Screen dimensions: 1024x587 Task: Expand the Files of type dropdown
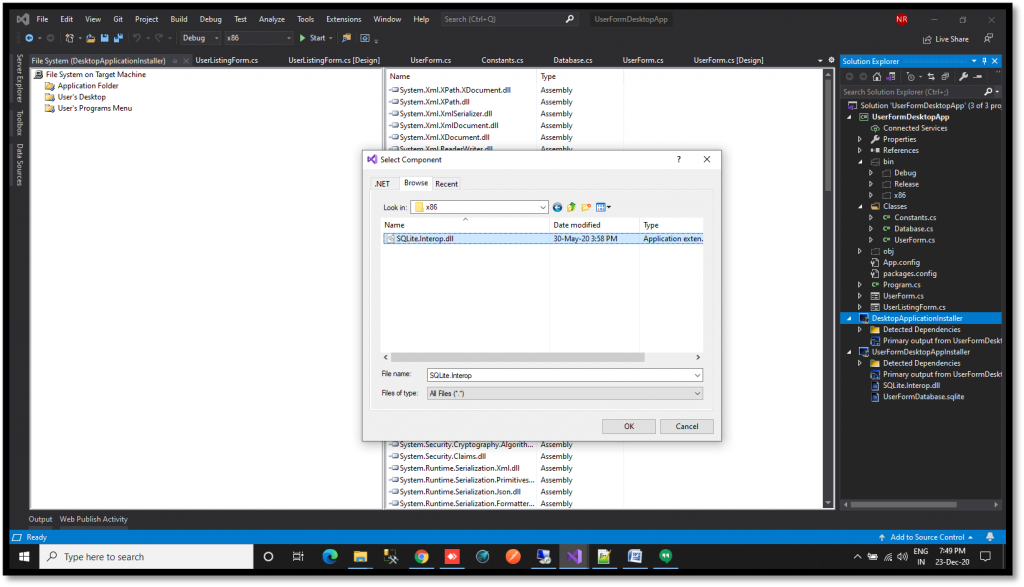click(696, 393)
